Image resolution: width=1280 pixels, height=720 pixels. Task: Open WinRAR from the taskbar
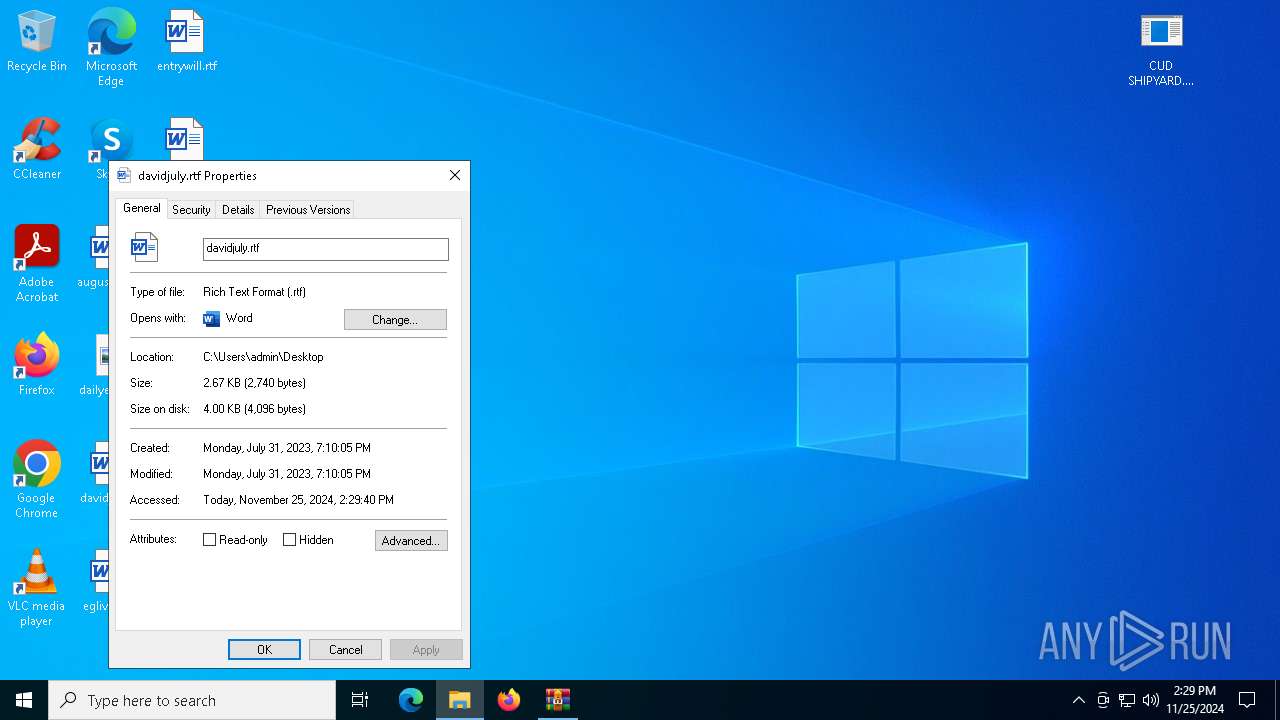click(558, 700)
